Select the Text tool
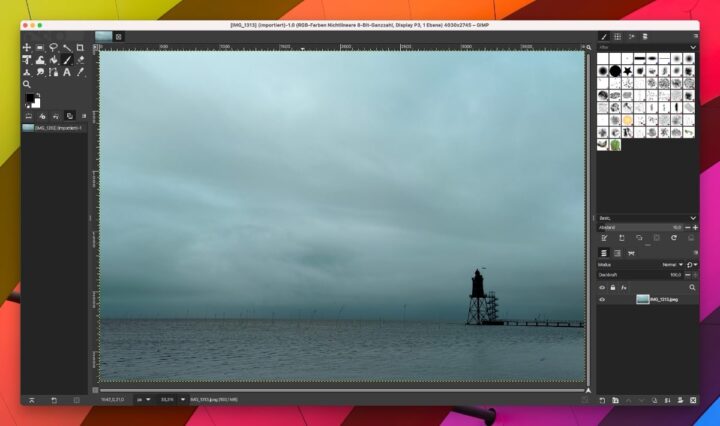This screenshot has width=720, height=426. click(x=67, y=72)
